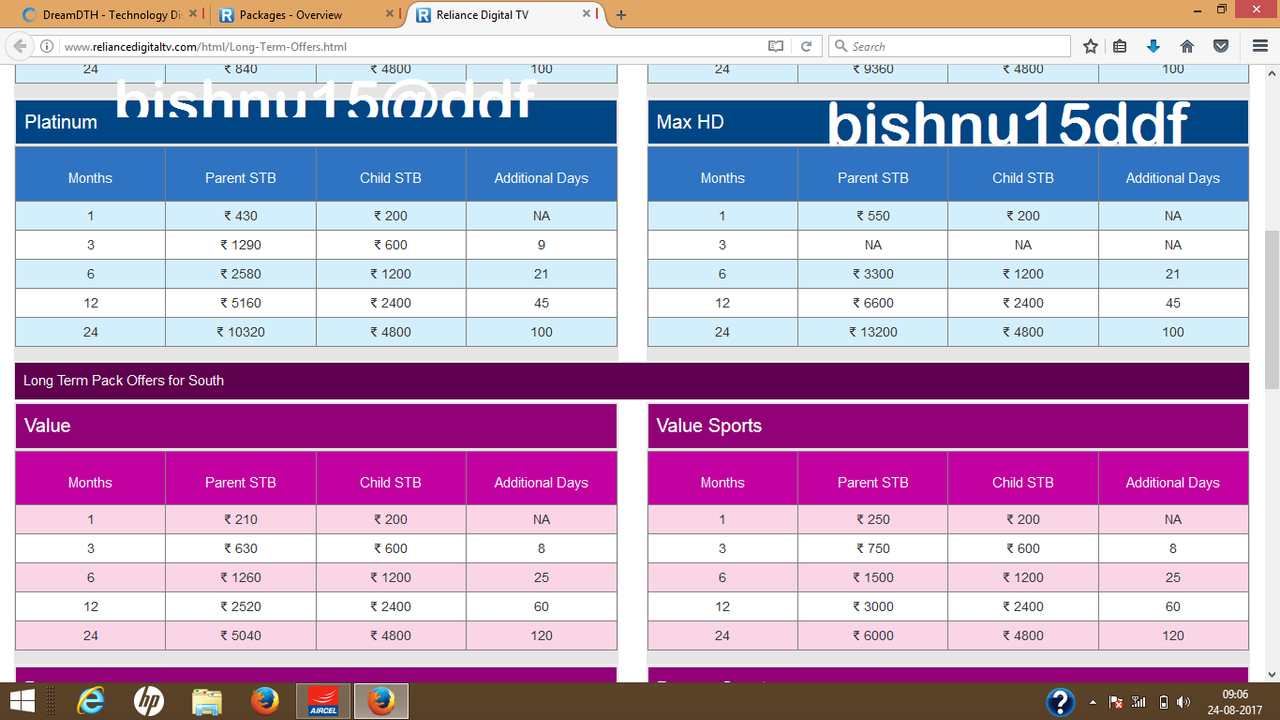Check the network signal tray icon

click(x=1138, y=702)
